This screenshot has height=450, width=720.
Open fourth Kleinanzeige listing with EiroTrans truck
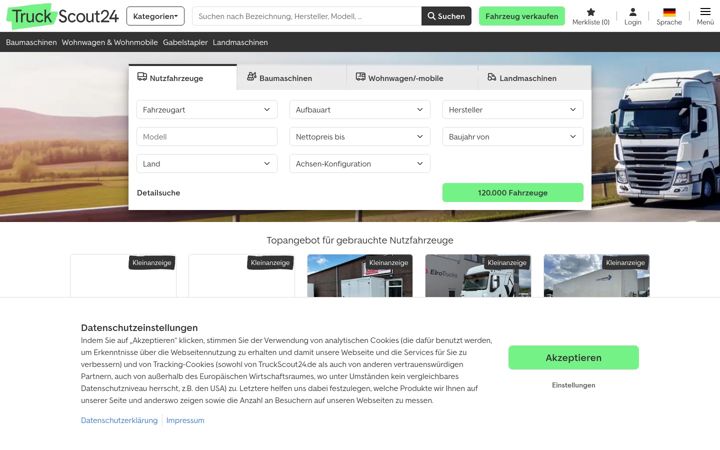click(x=478, y=276)
